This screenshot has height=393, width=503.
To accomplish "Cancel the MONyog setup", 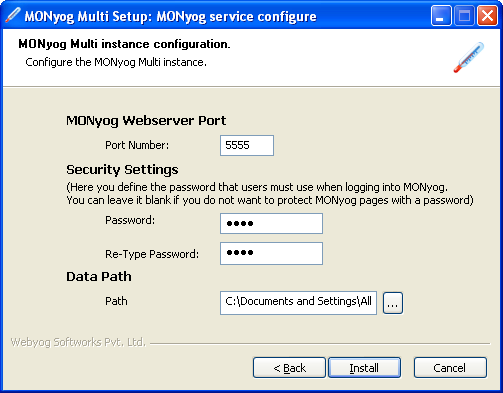I will point(450,368).
